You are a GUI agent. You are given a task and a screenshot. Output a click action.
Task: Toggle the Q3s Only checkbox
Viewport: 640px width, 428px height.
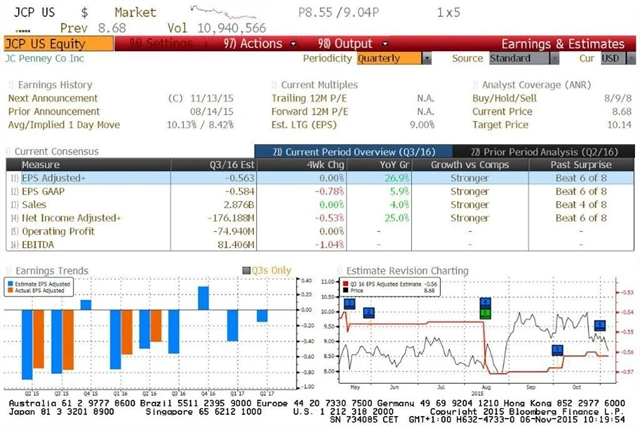tap(246, 270)
